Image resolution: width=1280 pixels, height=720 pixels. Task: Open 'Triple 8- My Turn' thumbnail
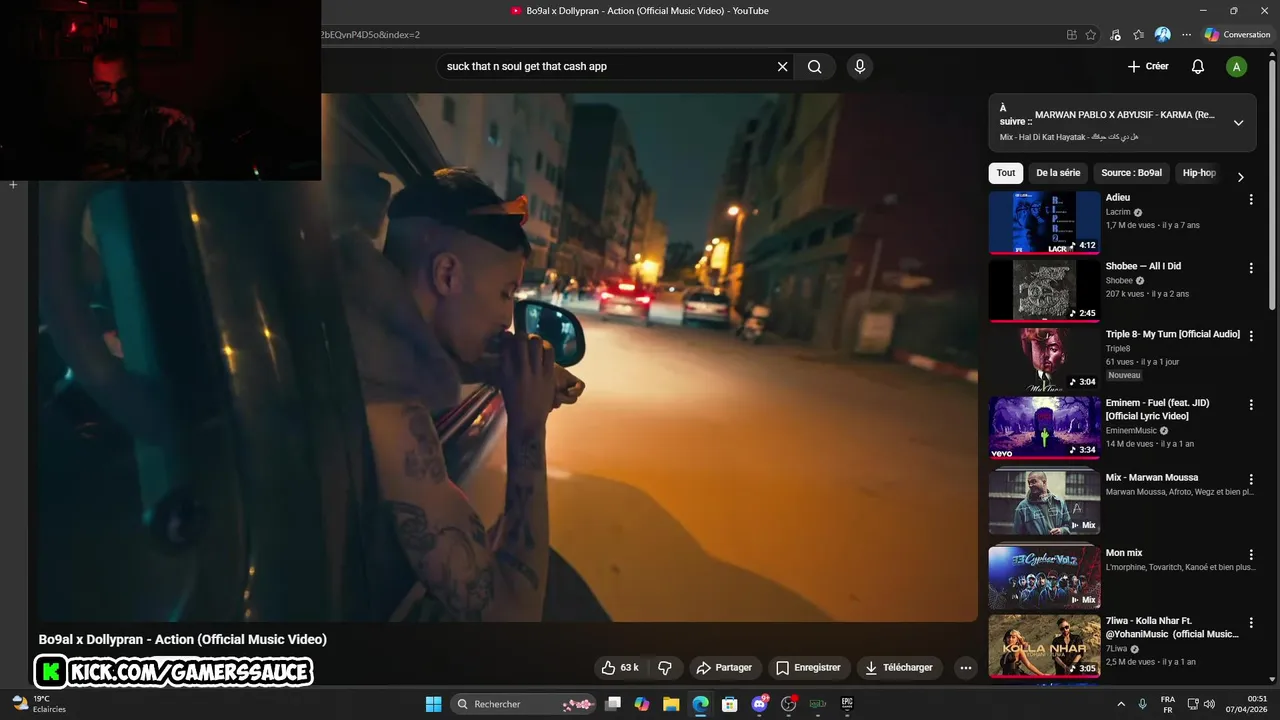click(1044, 359)
